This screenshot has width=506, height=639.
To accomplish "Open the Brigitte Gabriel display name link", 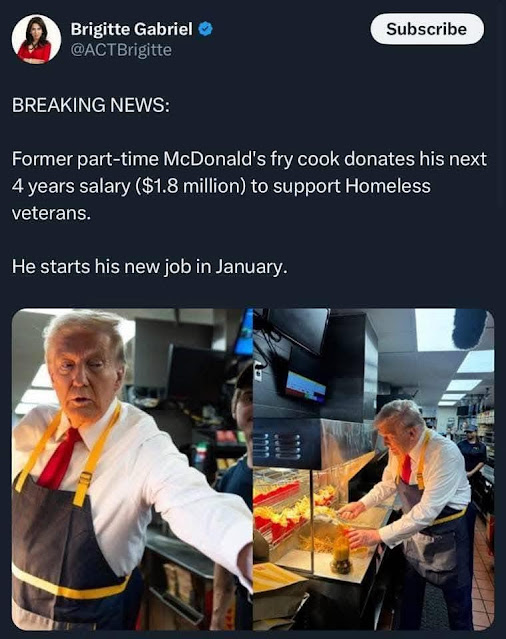I will (x=131, y=29).
